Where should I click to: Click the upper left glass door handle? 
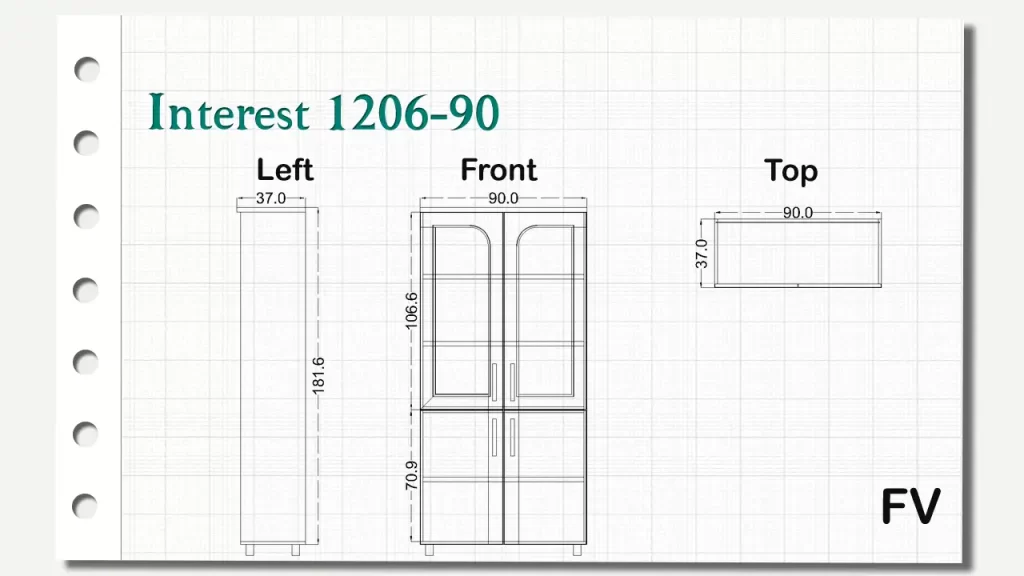[493, 383]
